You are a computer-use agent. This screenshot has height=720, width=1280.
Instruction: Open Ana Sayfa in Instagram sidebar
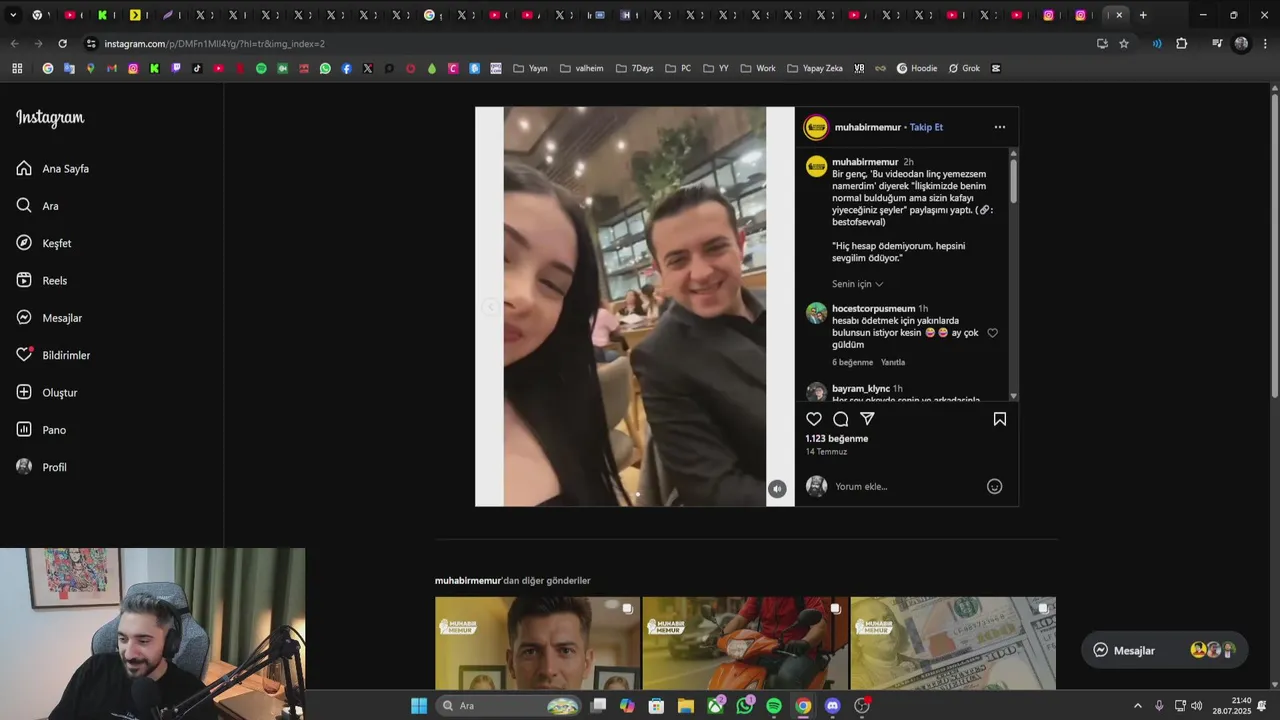pos(53,169)
